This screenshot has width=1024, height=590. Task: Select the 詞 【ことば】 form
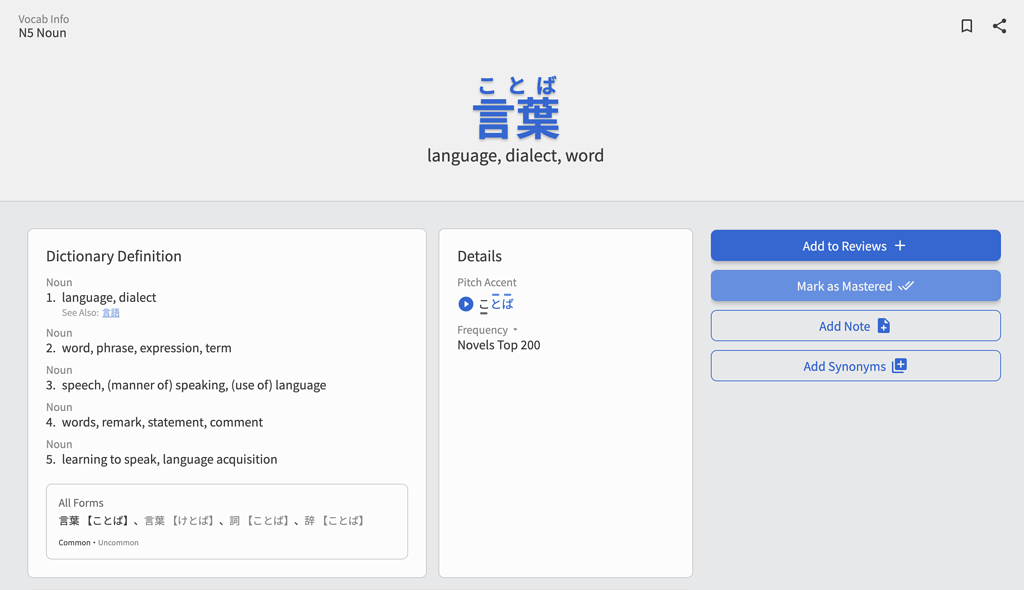260,521
